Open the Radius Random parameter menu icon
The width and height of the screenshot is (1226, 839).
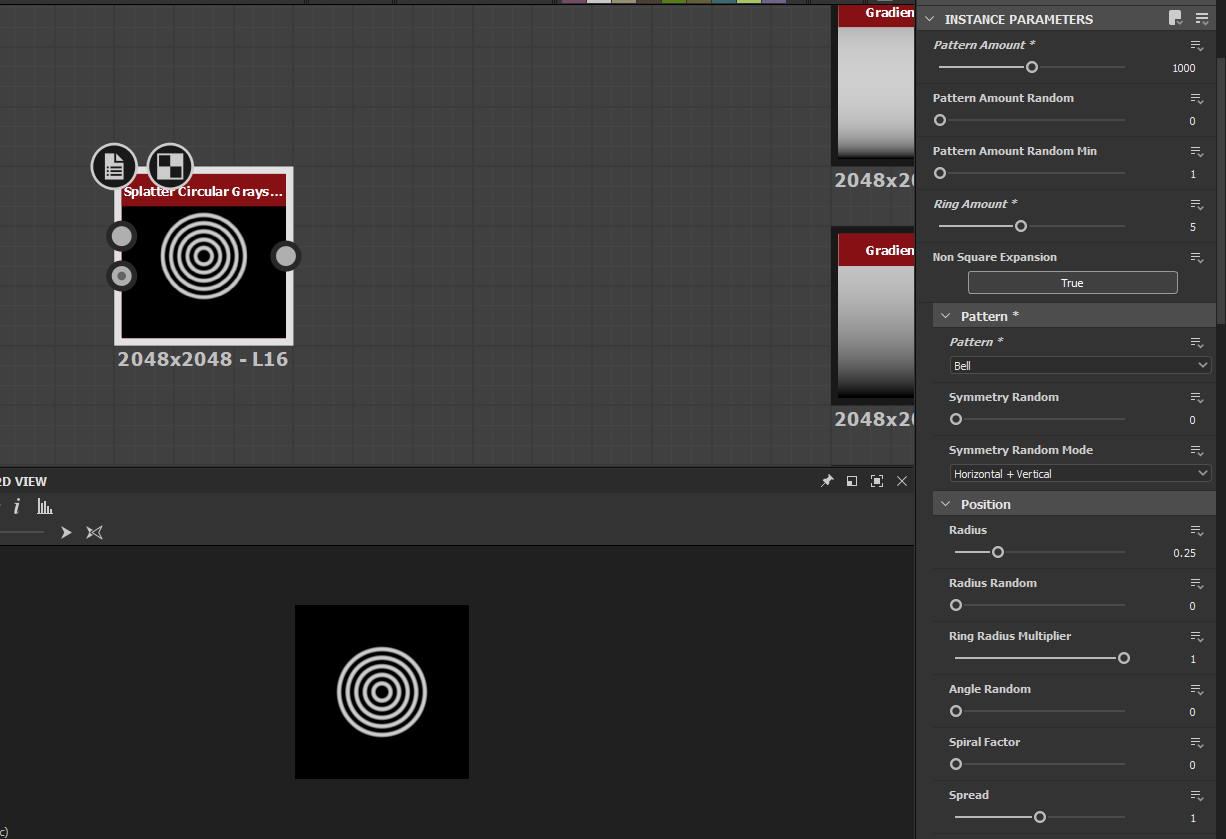[x=1197, y=584]
